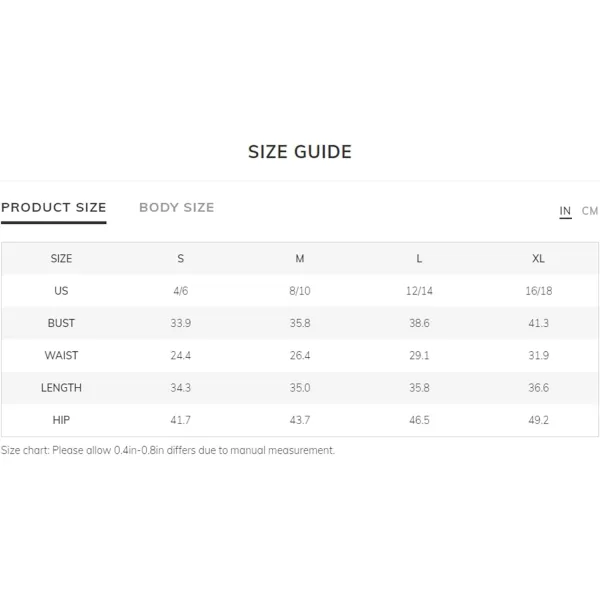This screenshot has width=600, height=600.
Task: Click the LENGTH row label
Action: coord(61,388)
